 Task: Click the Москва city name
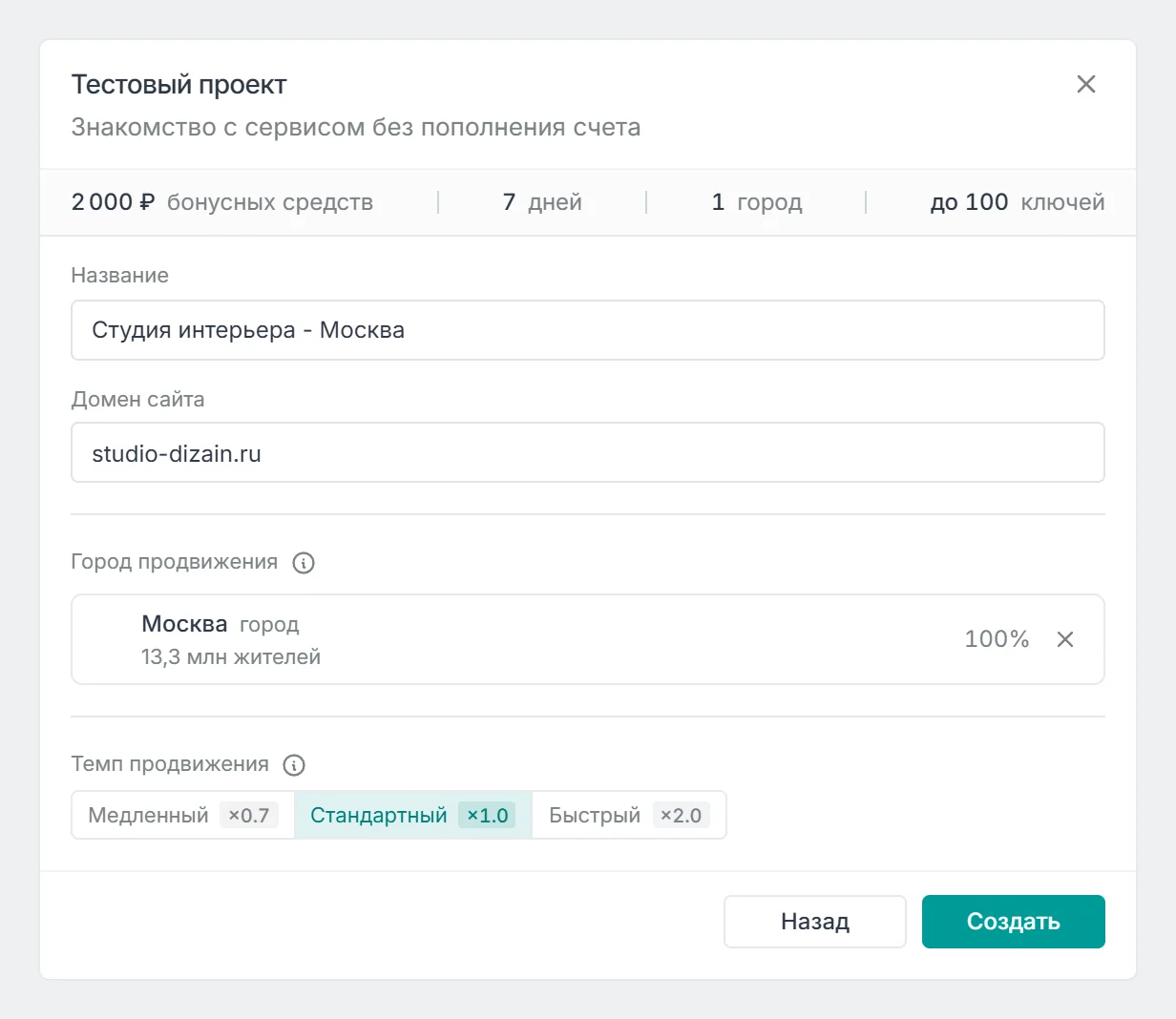coord(184,624)
